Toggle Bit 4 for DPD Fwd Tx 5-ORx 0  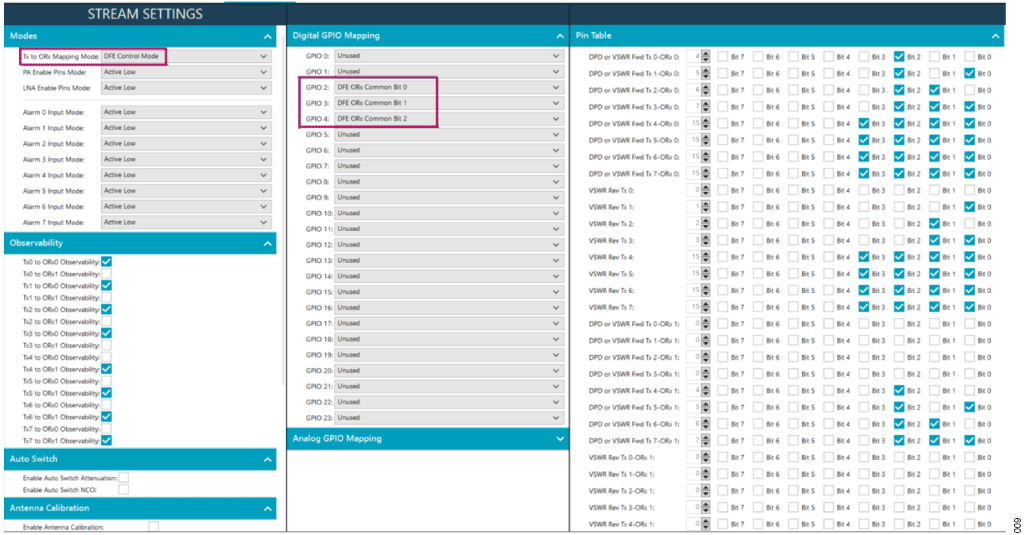pyautogui.click(x=829, y=140)
